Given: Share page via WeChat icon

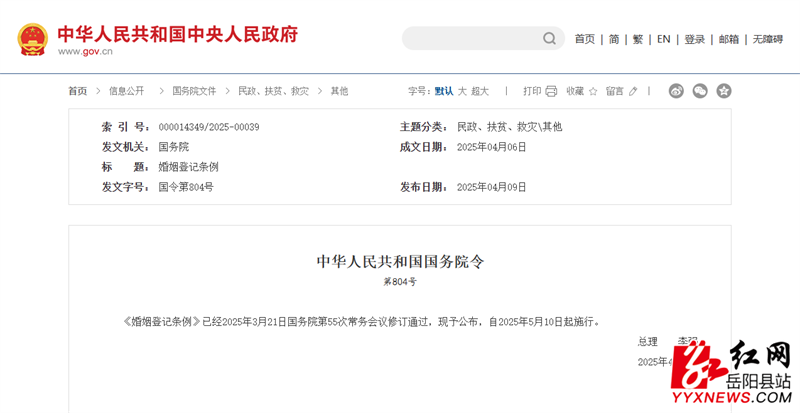Looking at the screenshot, I should click(x=700, y=91).
